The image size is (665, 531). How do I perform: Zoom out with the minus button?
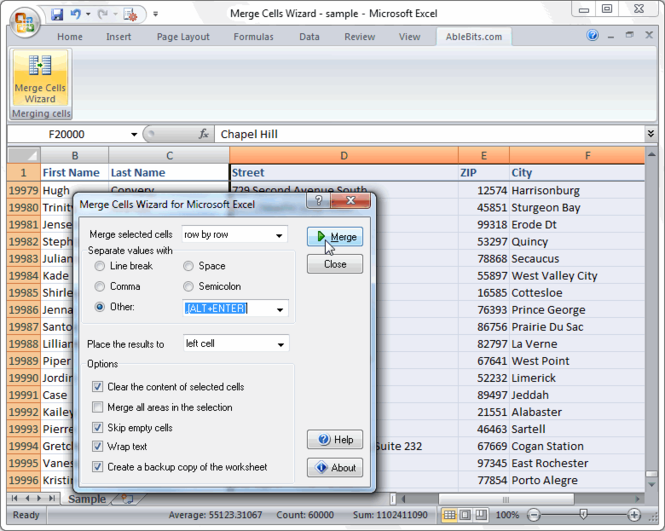pos(534,515)
